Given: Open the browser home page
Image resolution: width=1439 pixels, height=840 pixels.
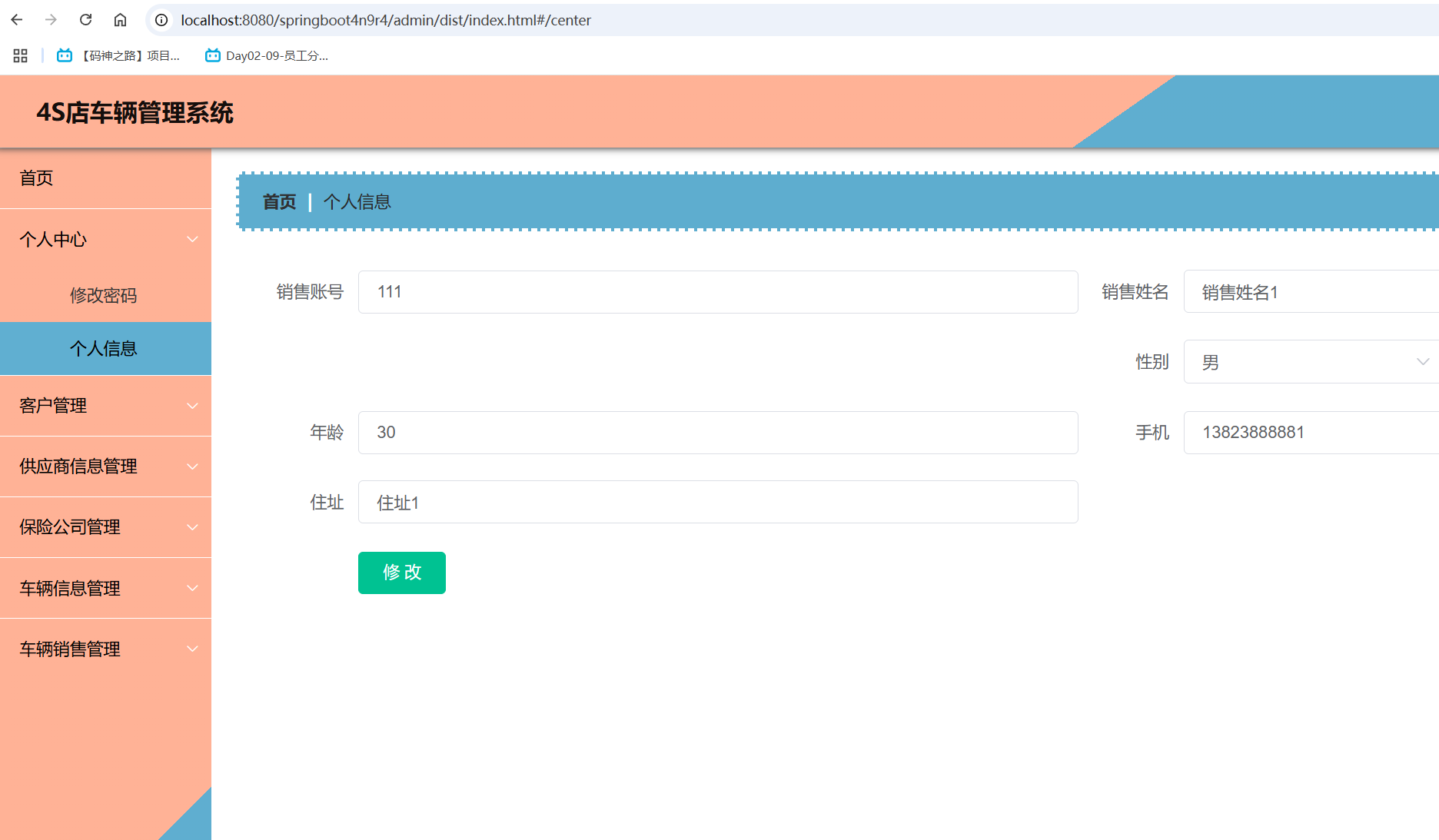Looking at the screenshot, I should tap(120, 20).
